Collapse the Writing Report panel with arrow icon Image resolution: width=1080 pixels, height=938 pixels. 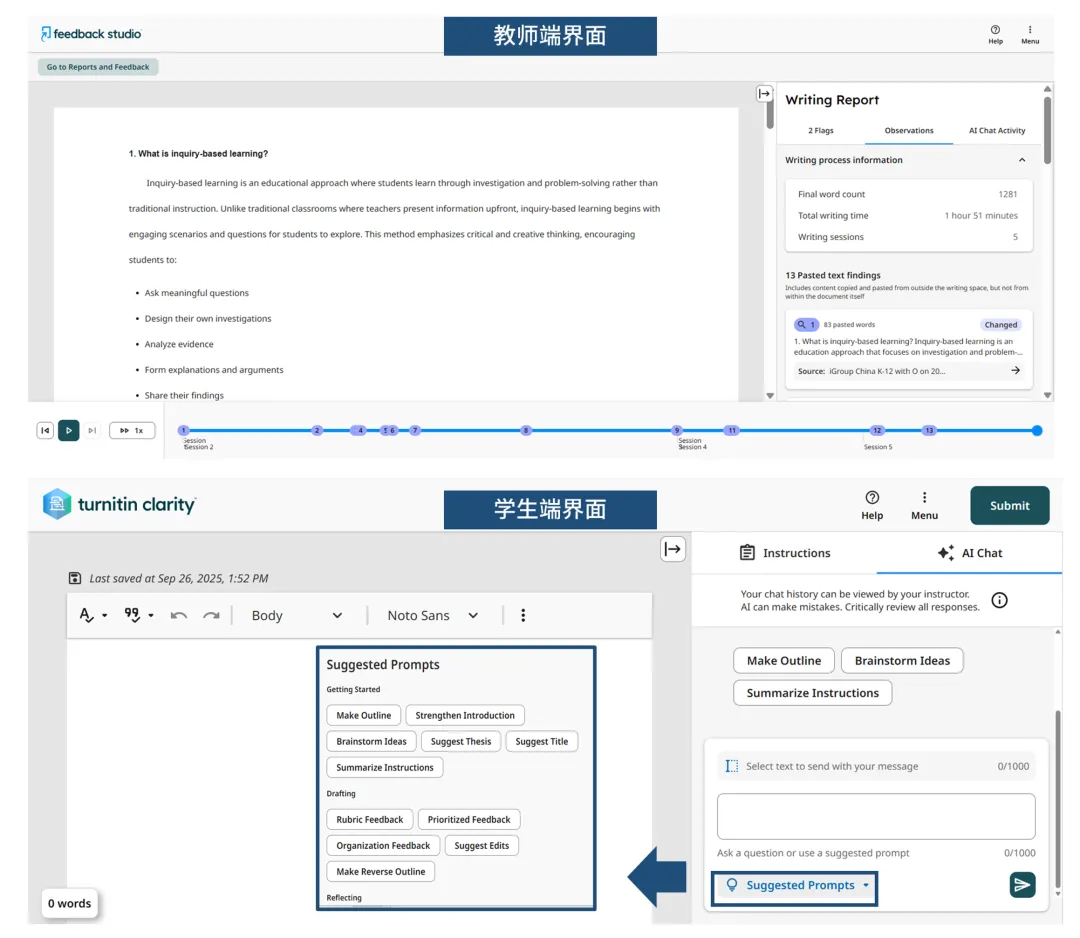coord(764,93)
